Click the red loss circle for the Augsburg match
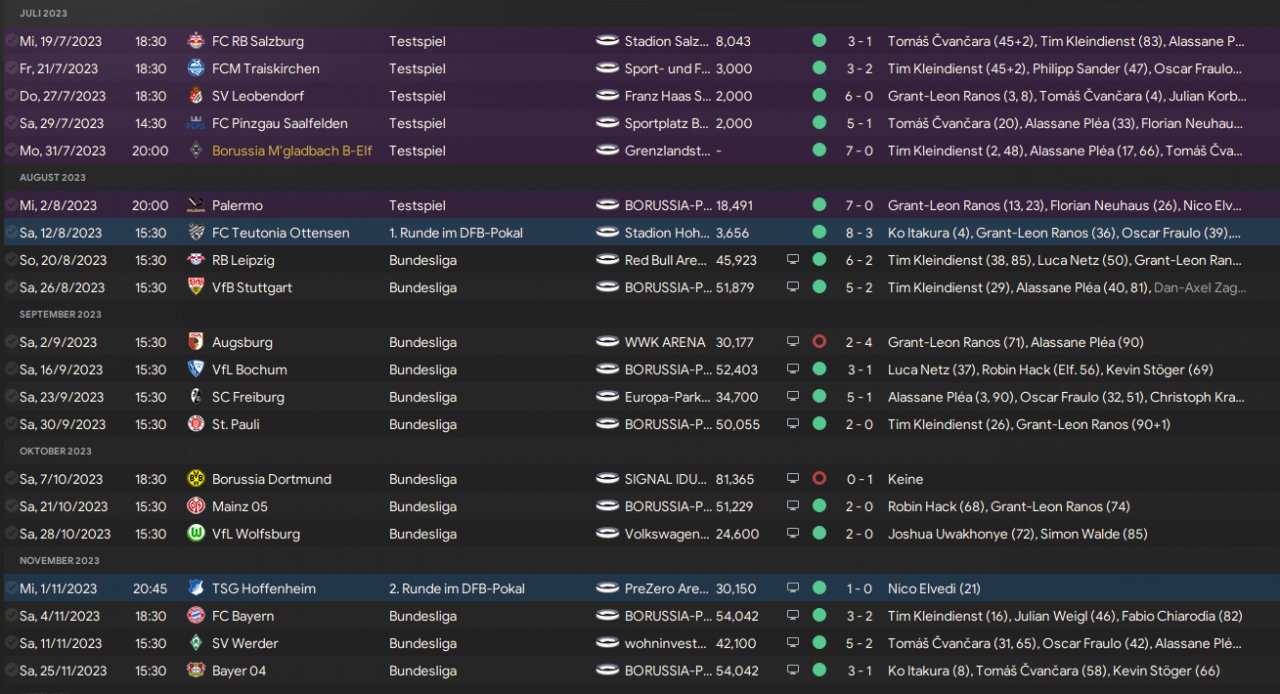Viewport: 1280px width, 694px height. pyautogui.click(x=819, y=342)
